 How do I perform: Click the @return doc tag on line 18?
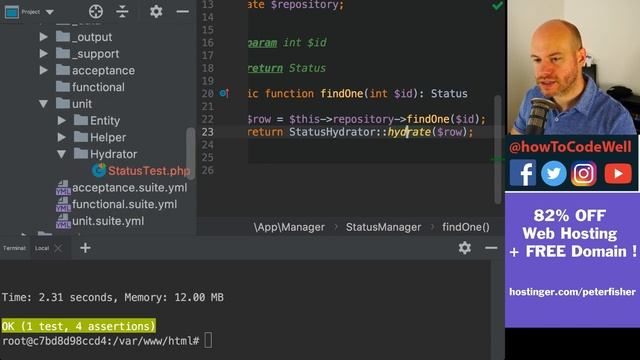(x=265, y=68)
